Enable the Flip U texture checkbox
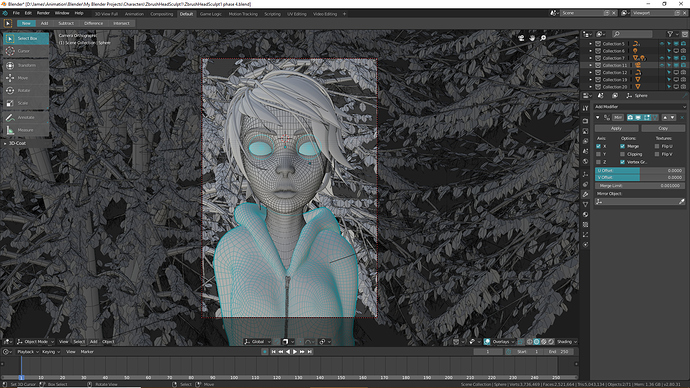 point(657,146)
